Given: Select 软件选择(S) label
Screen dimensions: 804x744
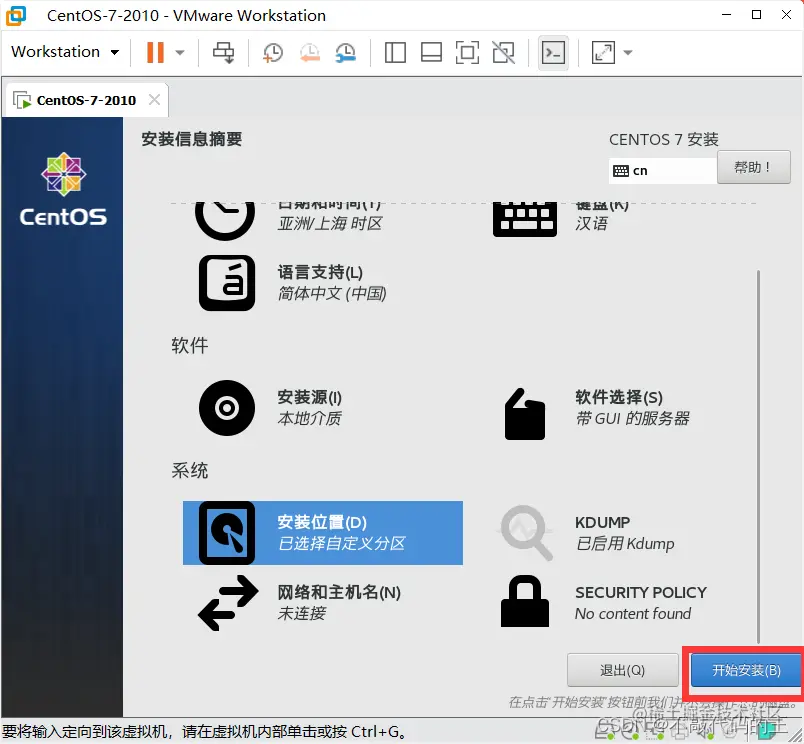Looking at the screenshot, I should (x=619, y=397).
